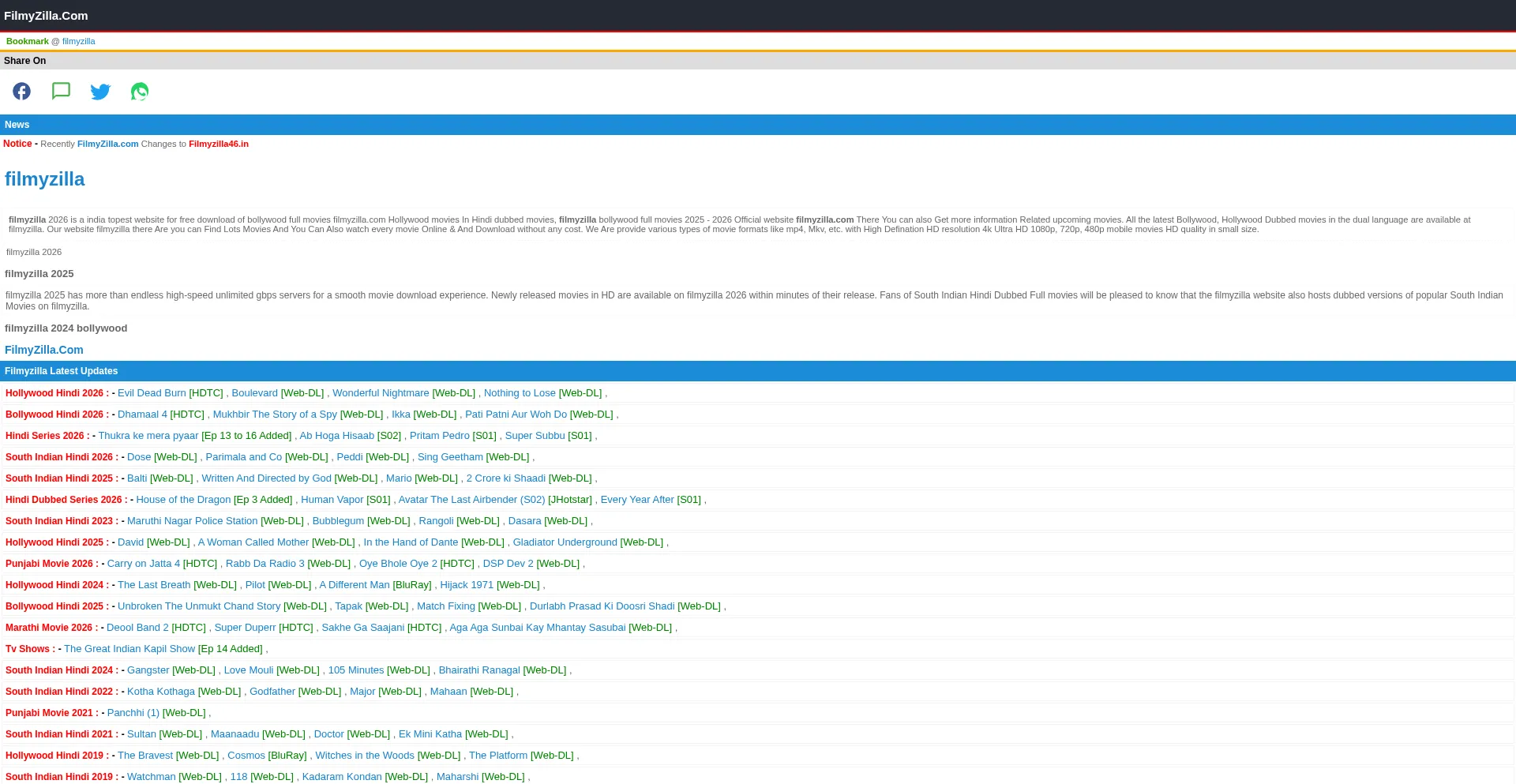Share the page on Facebook
Viewport: 1516px width, 784px height.
(22, 92)
